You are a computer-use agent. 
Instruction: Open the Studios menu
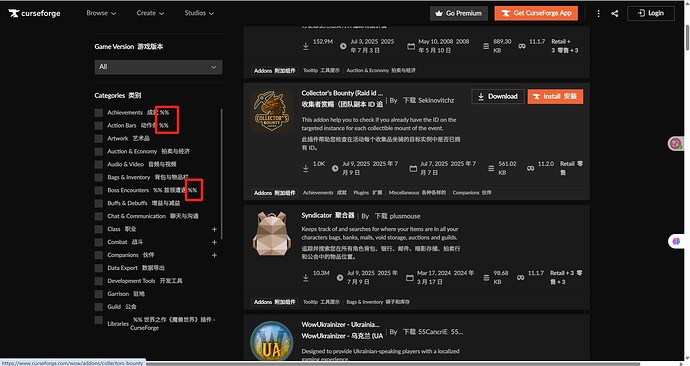(x=199, y=13)
